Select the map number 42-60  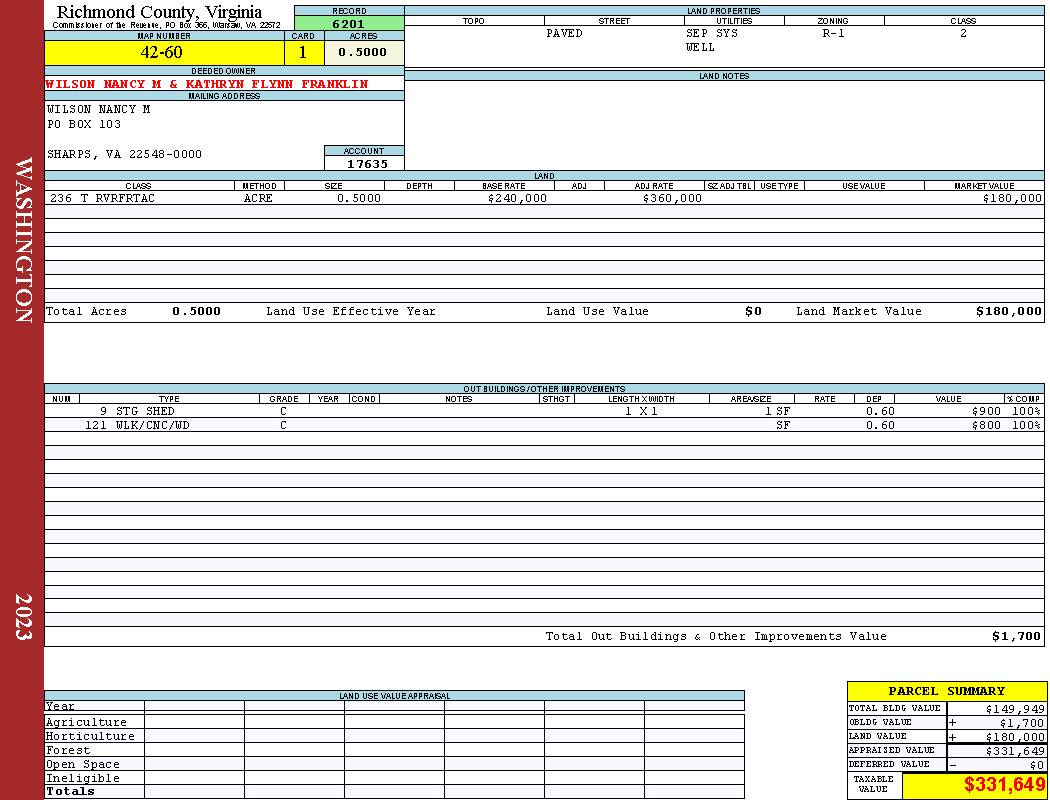pyautogui.click(x=161, y=52)
